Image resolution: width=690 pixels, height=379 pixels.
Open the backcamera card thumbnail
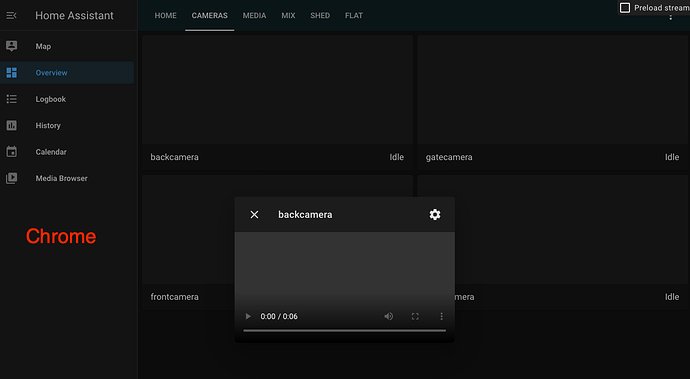click(277, 89)
